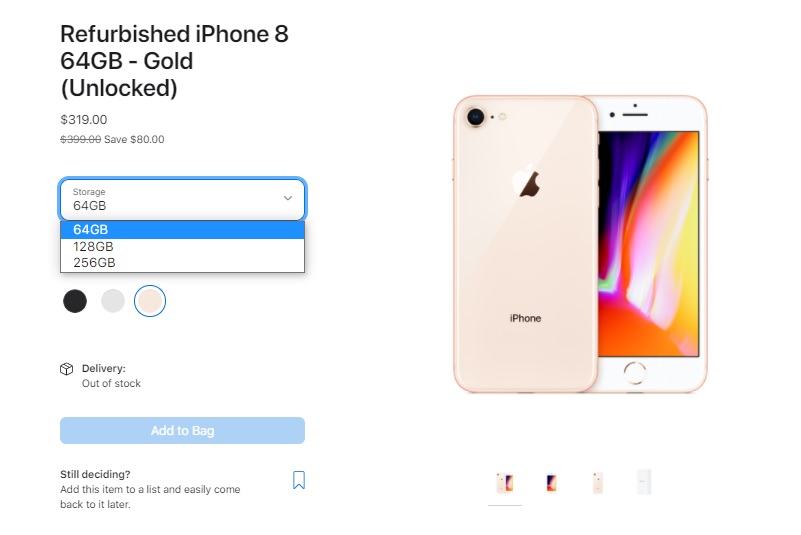Select the Gold color swatch

150,301
